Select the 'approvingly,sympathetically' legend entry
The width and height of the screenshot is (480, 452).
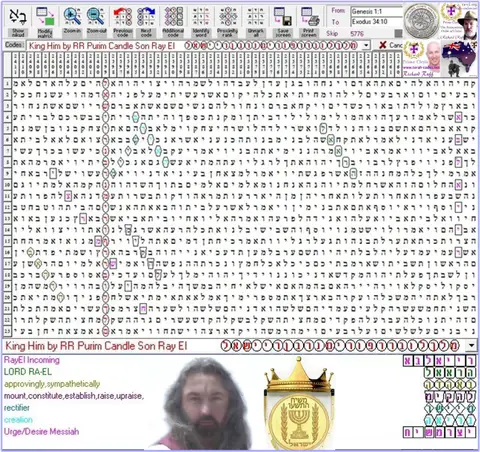52,384
